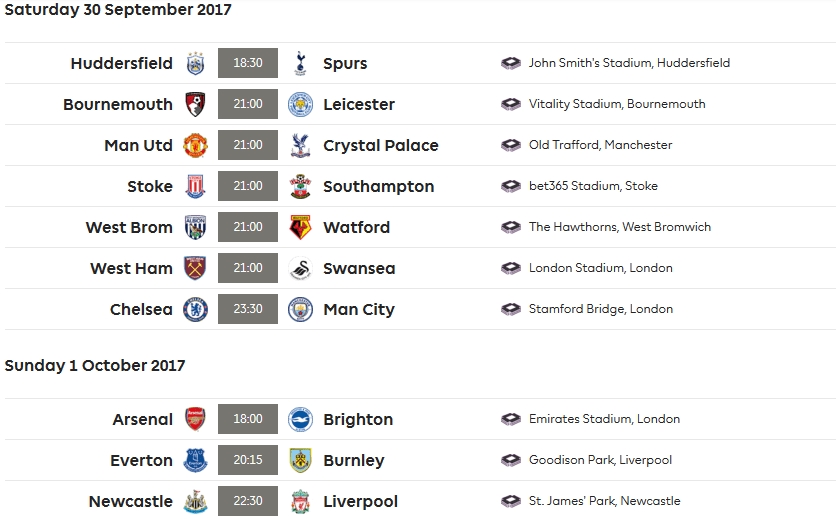Click the Southampton team name
Image resolution: width=836 pixels, height=519 pixels.
point(378,186)
